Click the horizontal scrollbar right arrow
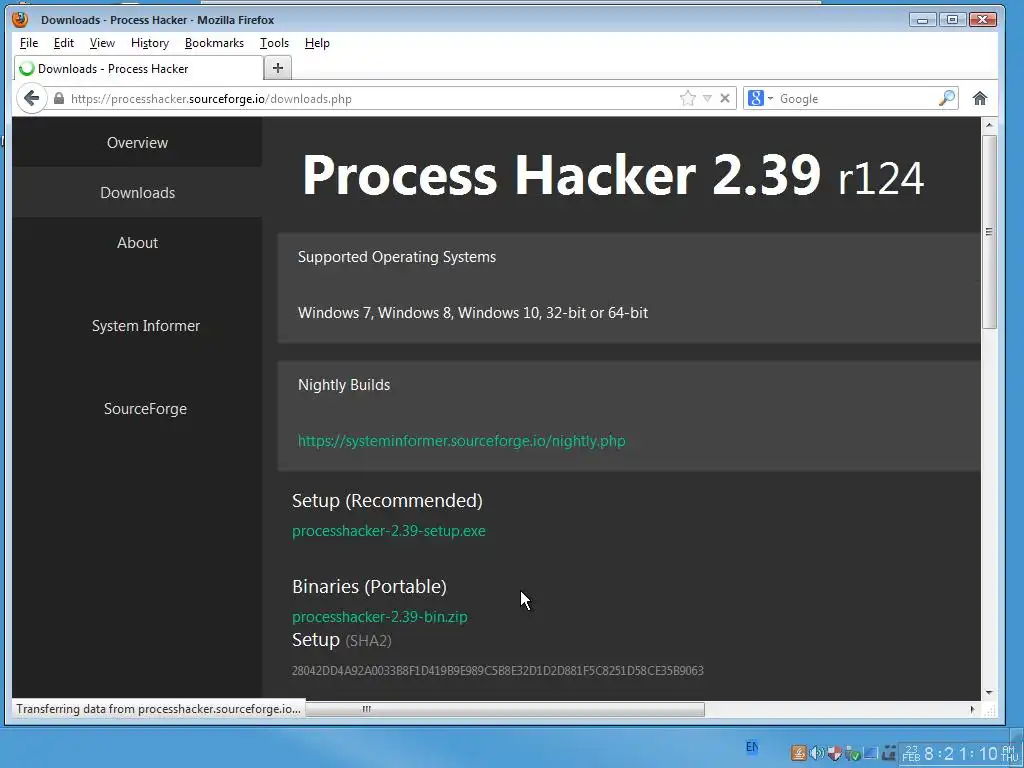The width and height of the screenshot is (1024, 768). pos(972,709)
